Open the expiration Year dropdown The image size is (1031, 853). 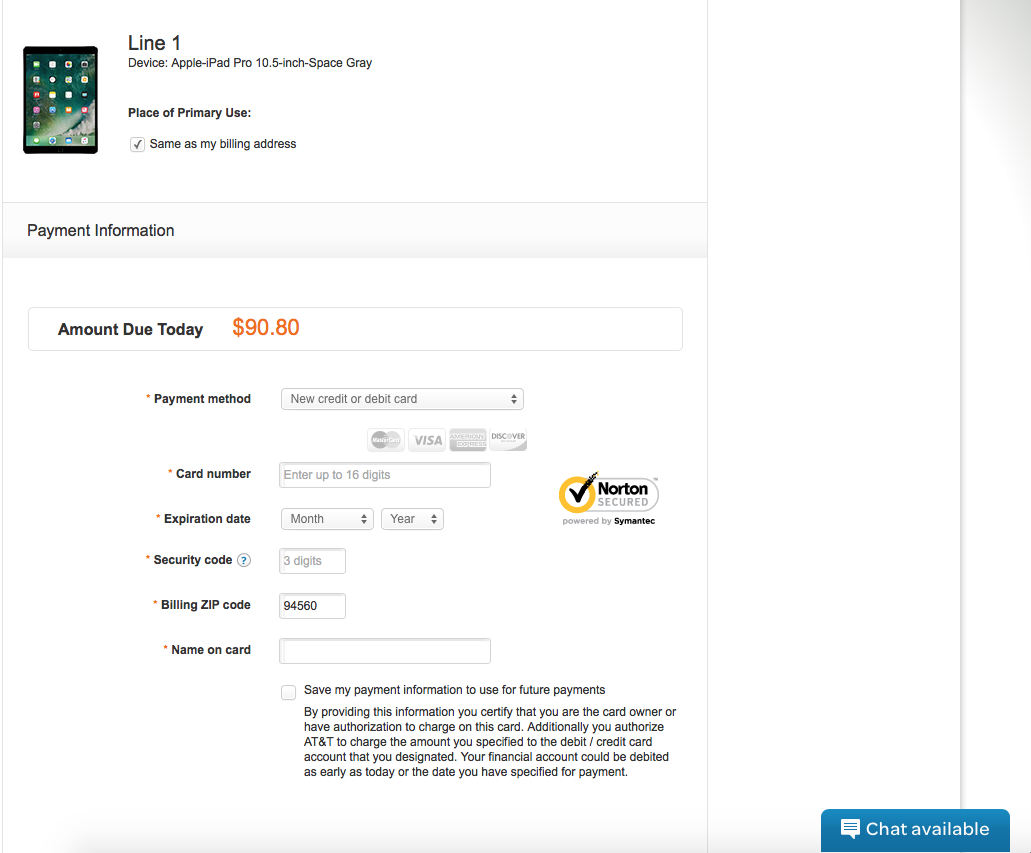pyautogui.click(x=412, y=519)
